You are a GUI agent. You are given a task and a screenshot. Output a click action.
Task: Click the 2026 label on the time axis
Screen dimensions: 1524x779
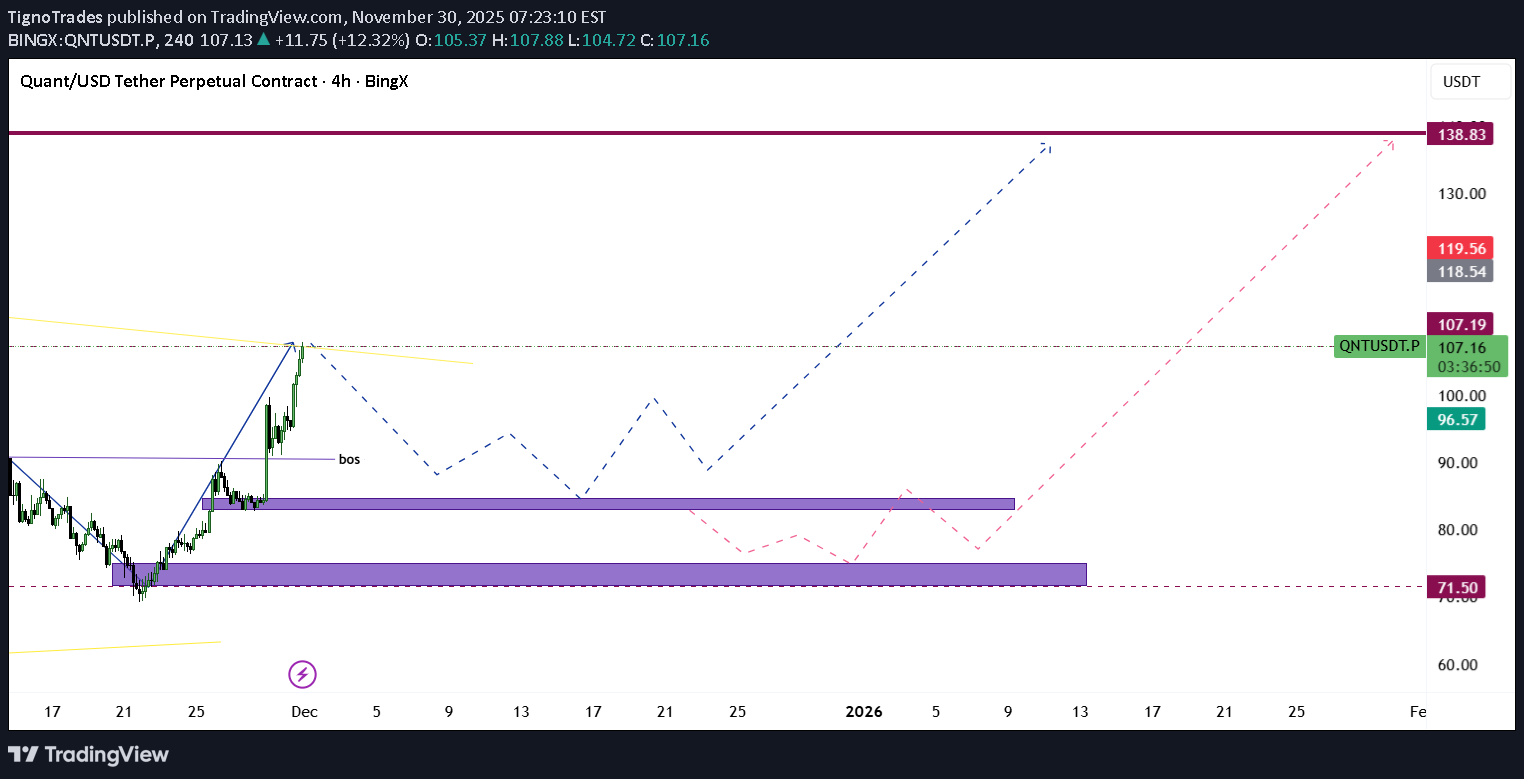coord(863,711)
